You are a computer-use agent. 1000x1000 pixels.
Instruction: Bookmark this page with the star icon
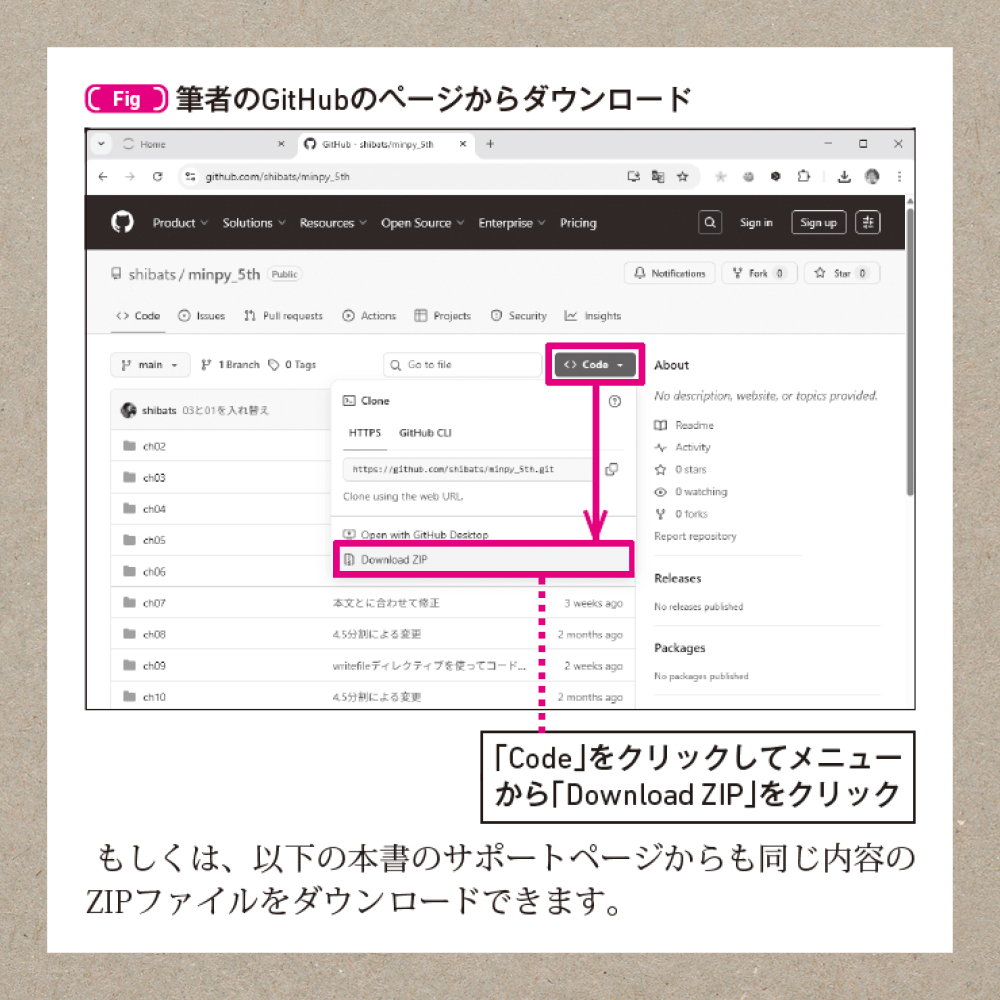coord(682,177)
